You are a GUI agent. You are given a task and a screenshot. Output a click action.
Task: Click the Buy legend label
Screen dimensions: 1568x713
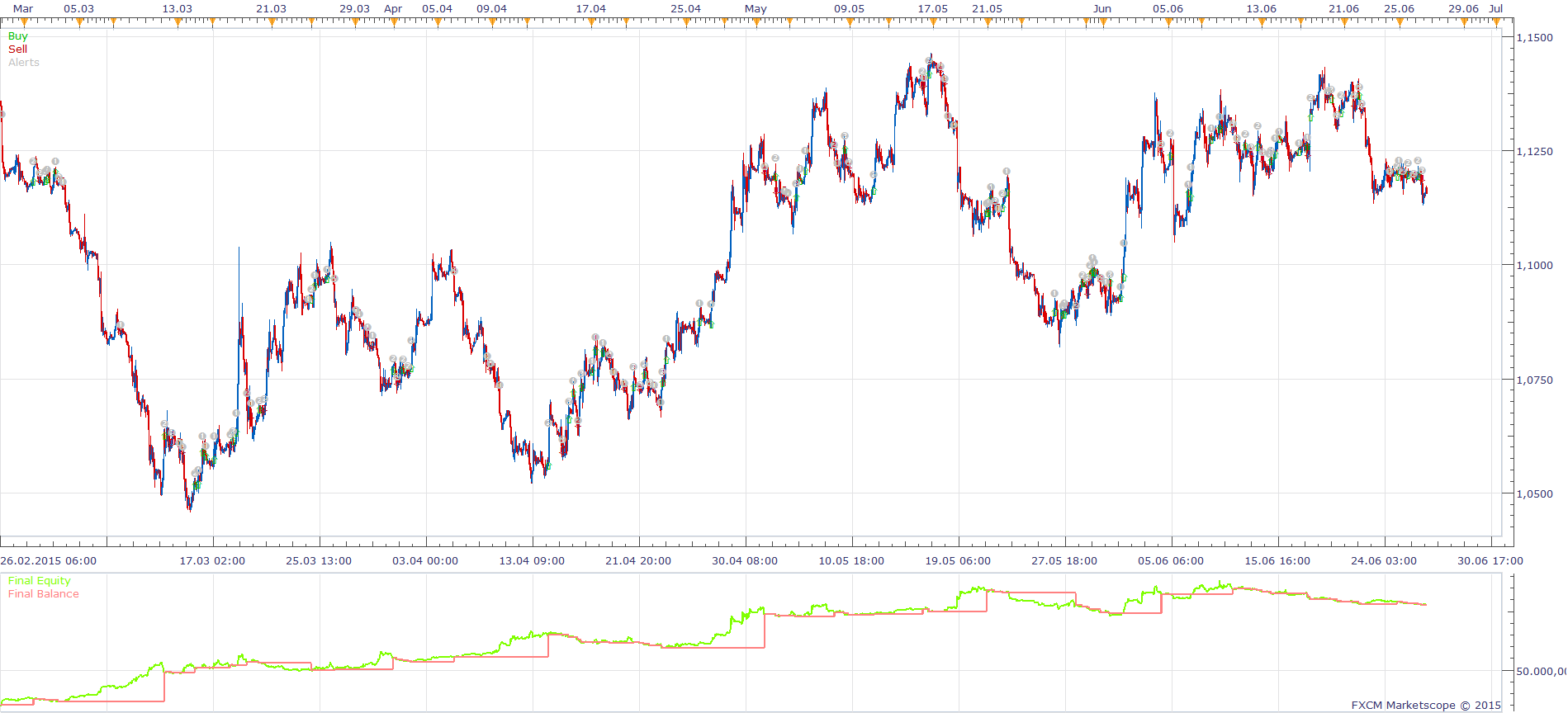point(17,36)
